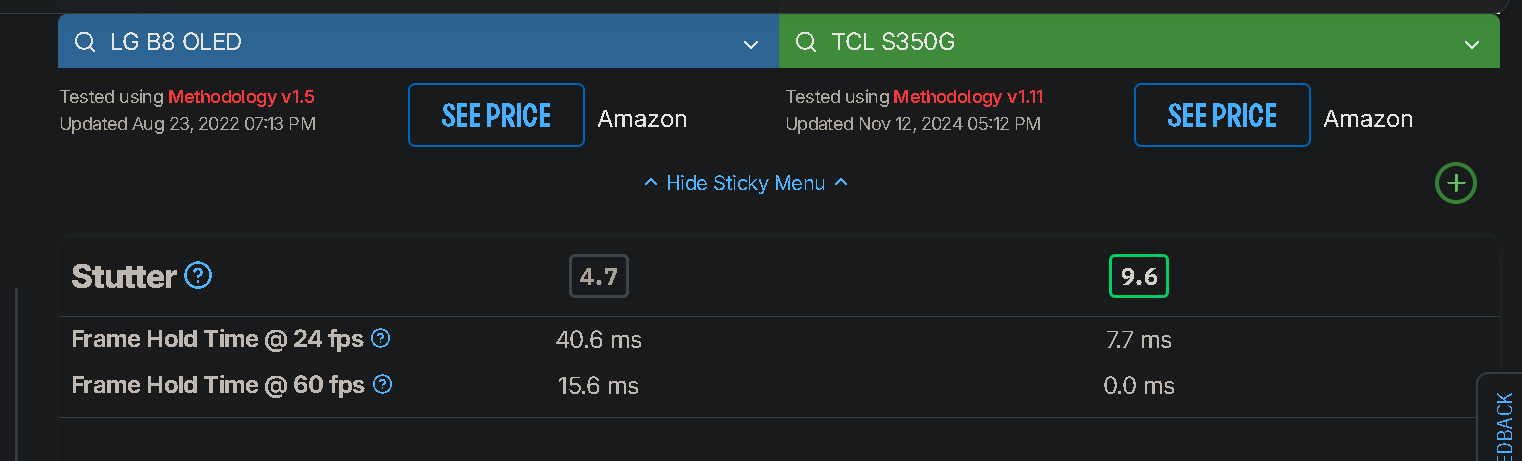Open the Methodology v1.5 link
The image size is (1522, 461).
pyautogui.click(x=241, y=97)
